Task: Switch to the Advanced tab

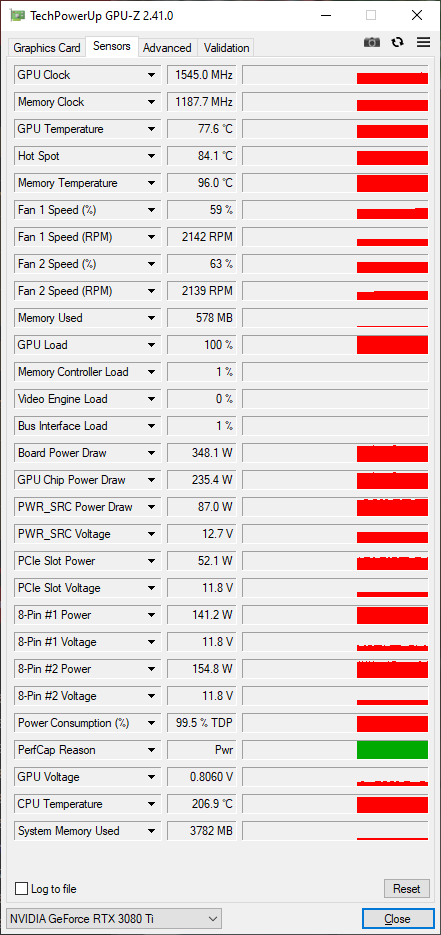Action: pyautogui.click(x=167, y=48)
